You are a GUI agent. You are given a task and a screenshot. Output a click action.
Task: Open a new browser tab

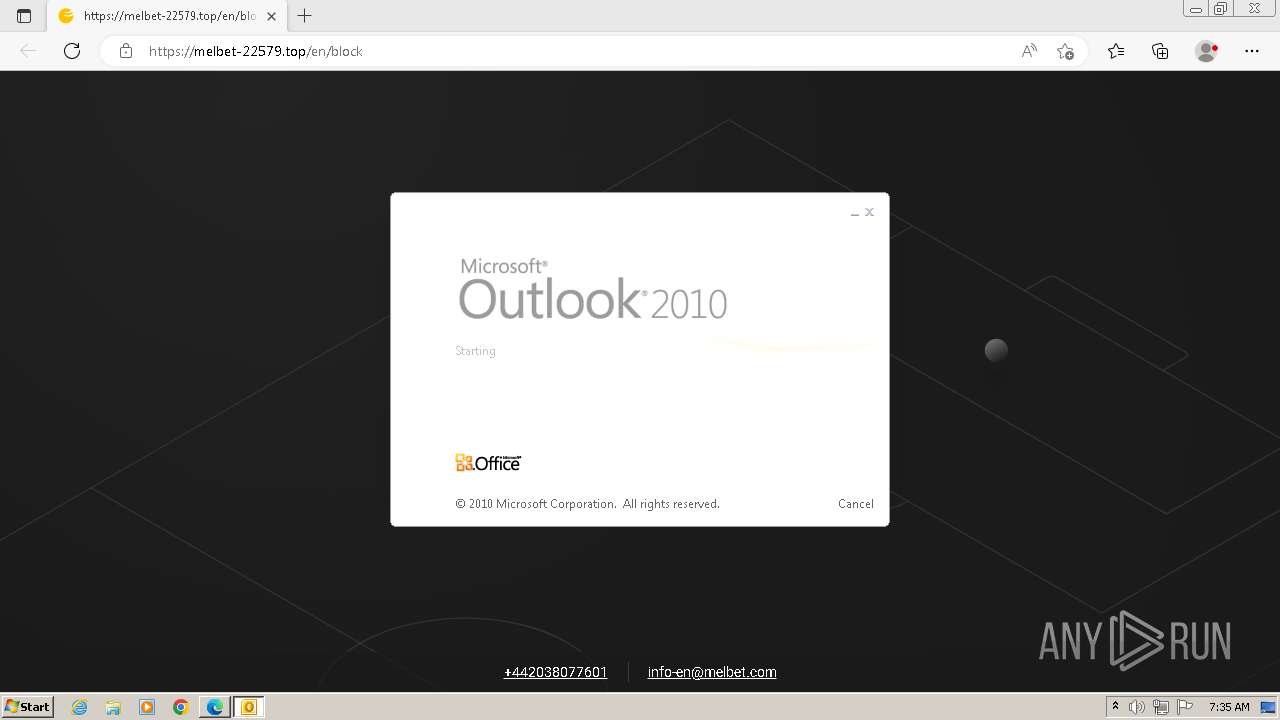point(305,16)
